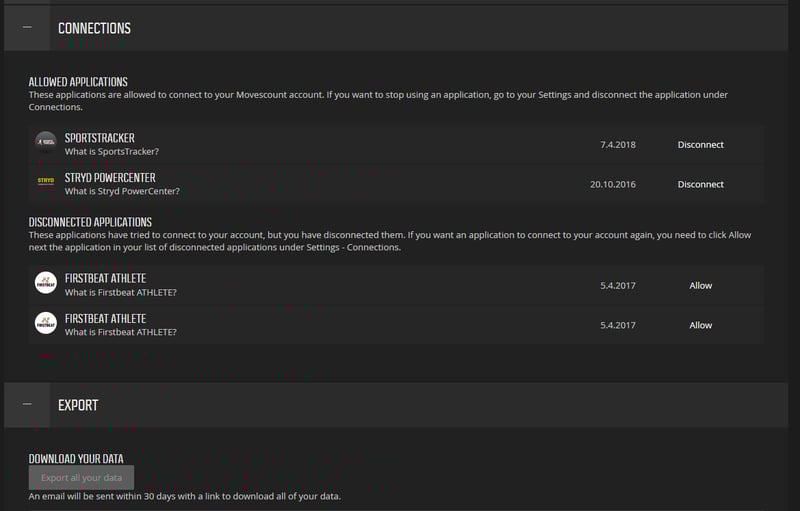800x511 pixels.
Task: Collapse the Export section using minus icon
Action: tap(27, 405)
